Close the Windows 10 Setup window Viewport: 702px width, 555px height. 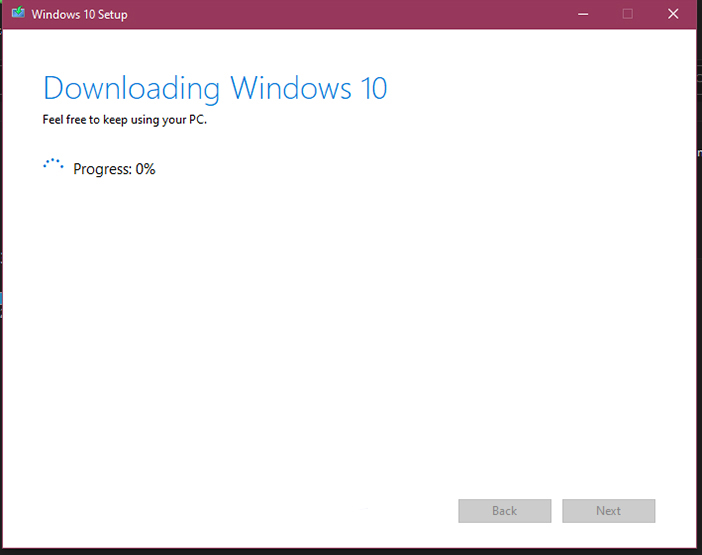click(673, 14)
